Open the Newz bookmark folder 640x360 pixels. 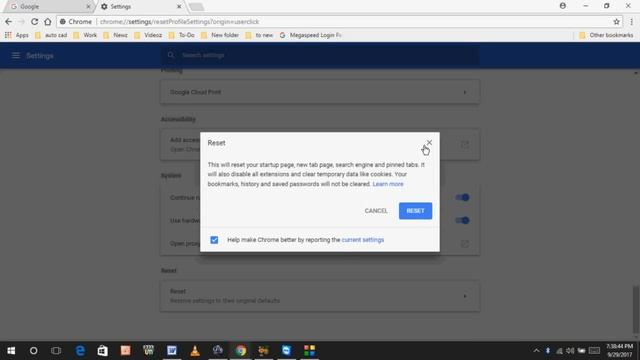click(116, 35)
